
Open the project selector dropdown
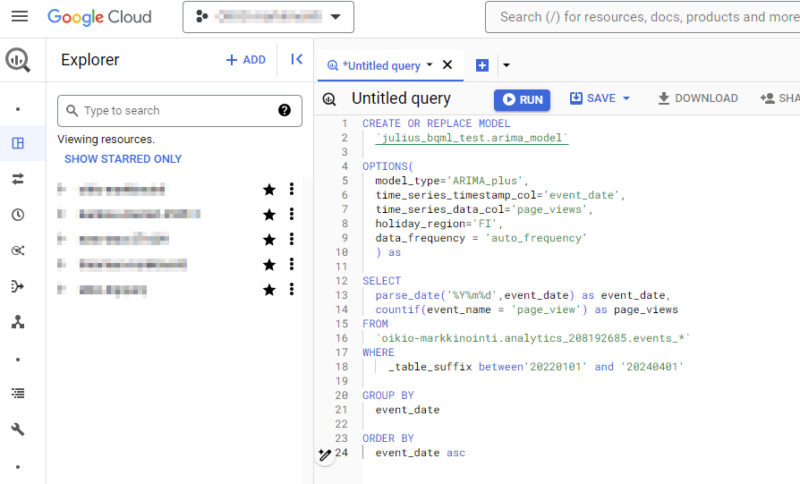tap(268, 17)
